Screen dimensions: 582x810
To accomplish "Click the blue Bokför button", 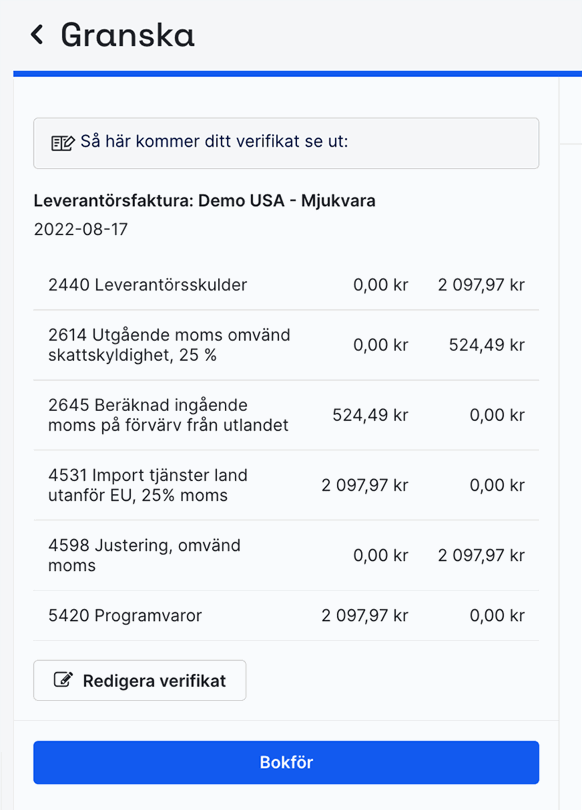I will click(x=287, y=761).
